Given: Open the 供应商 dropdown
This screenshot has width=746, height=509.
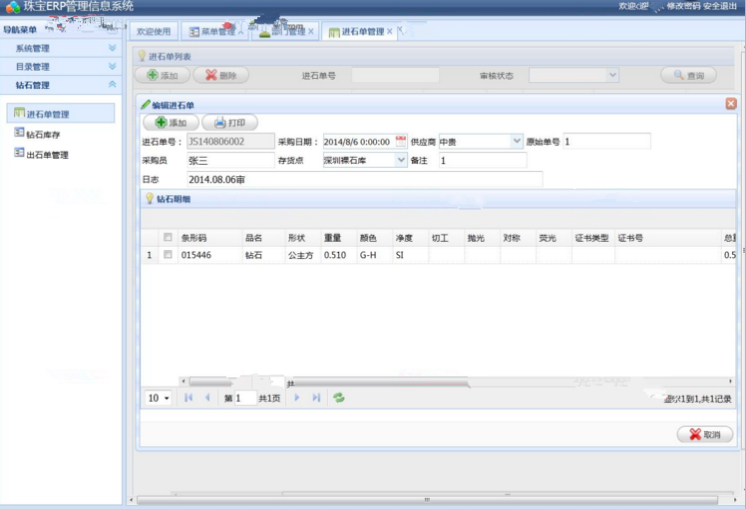Looking at the screenshot, I should click(516, 142).
